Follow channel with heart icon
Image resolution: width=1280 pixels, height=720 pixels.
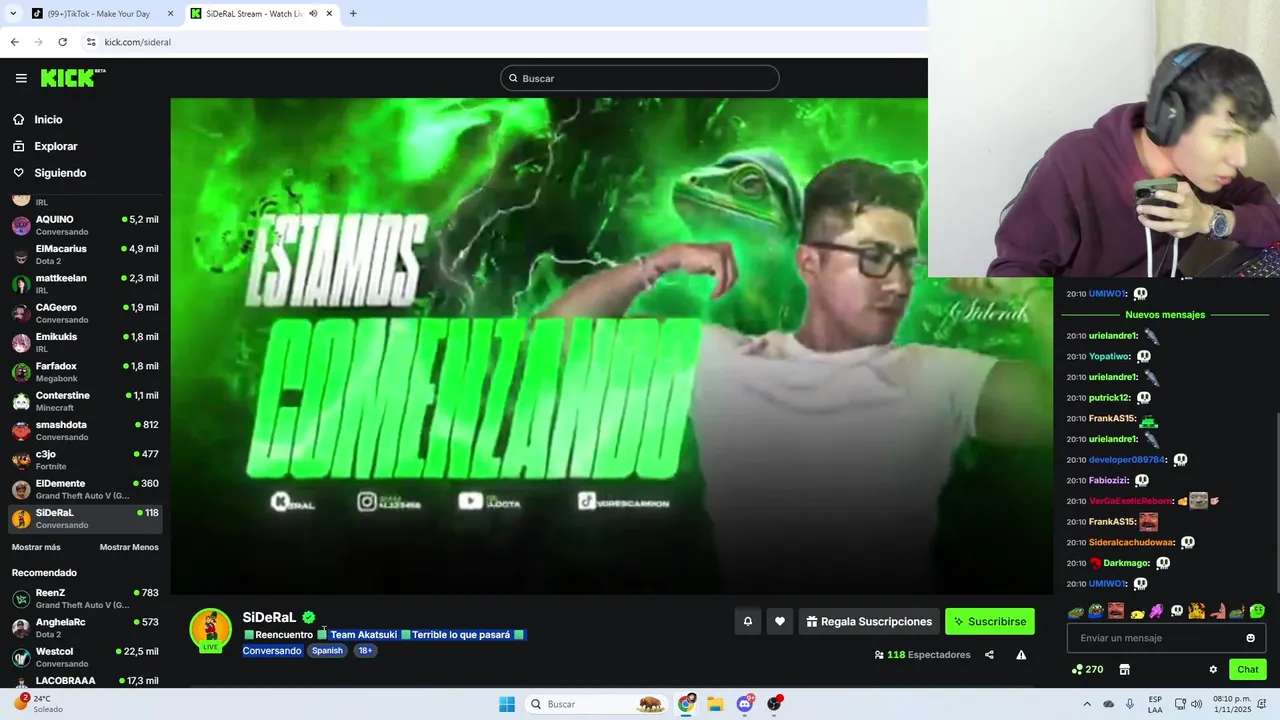[780, 621]
